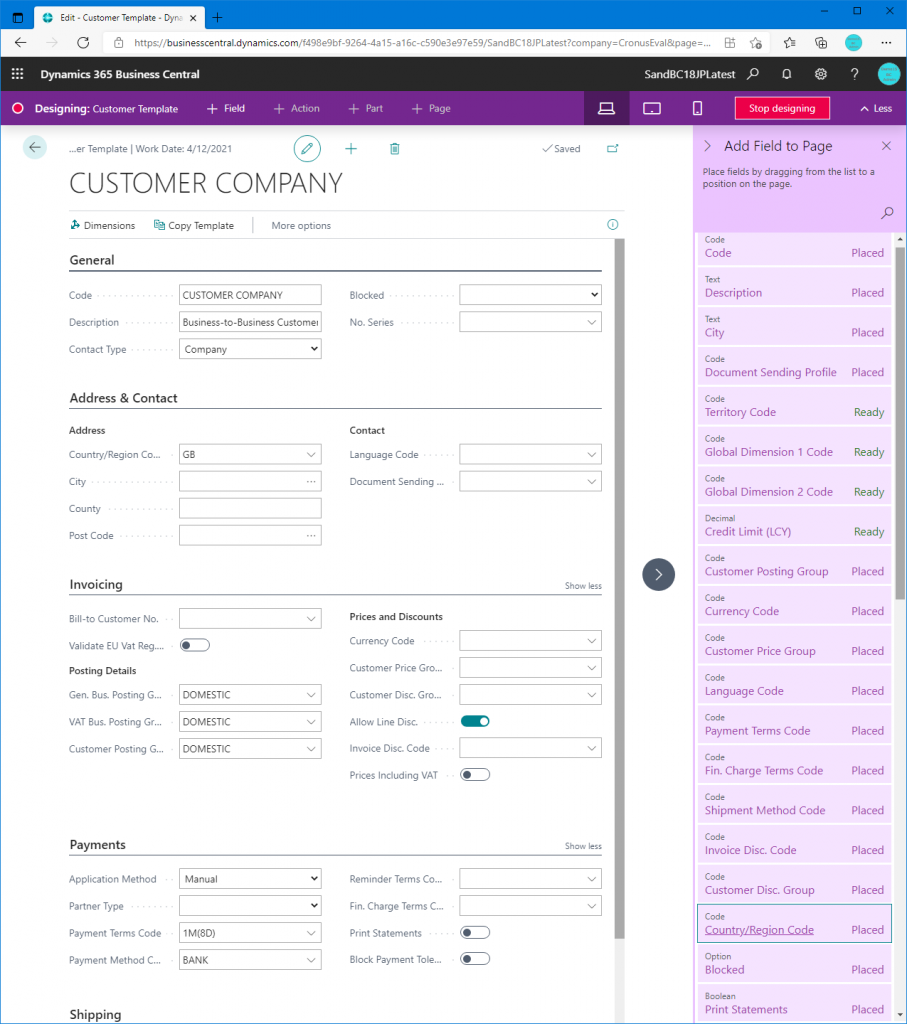This screenshot has width=907, height=1024.
Task: Open the Payment Method Code dropdown
Action: click(x=311, y=960)
